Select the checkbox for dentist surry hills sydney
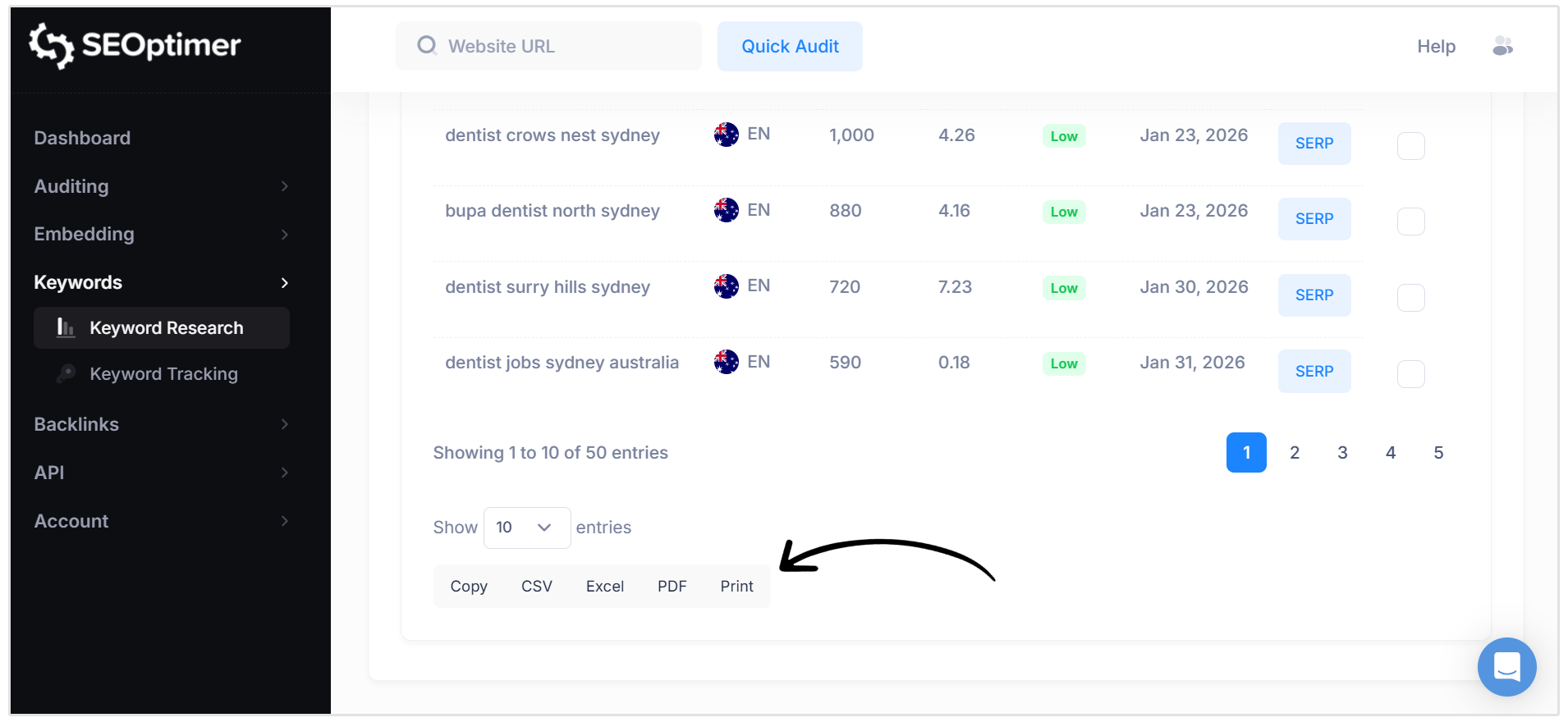Image resolution: width=1568 pixels, height=722 pixels. [1411, 297]
